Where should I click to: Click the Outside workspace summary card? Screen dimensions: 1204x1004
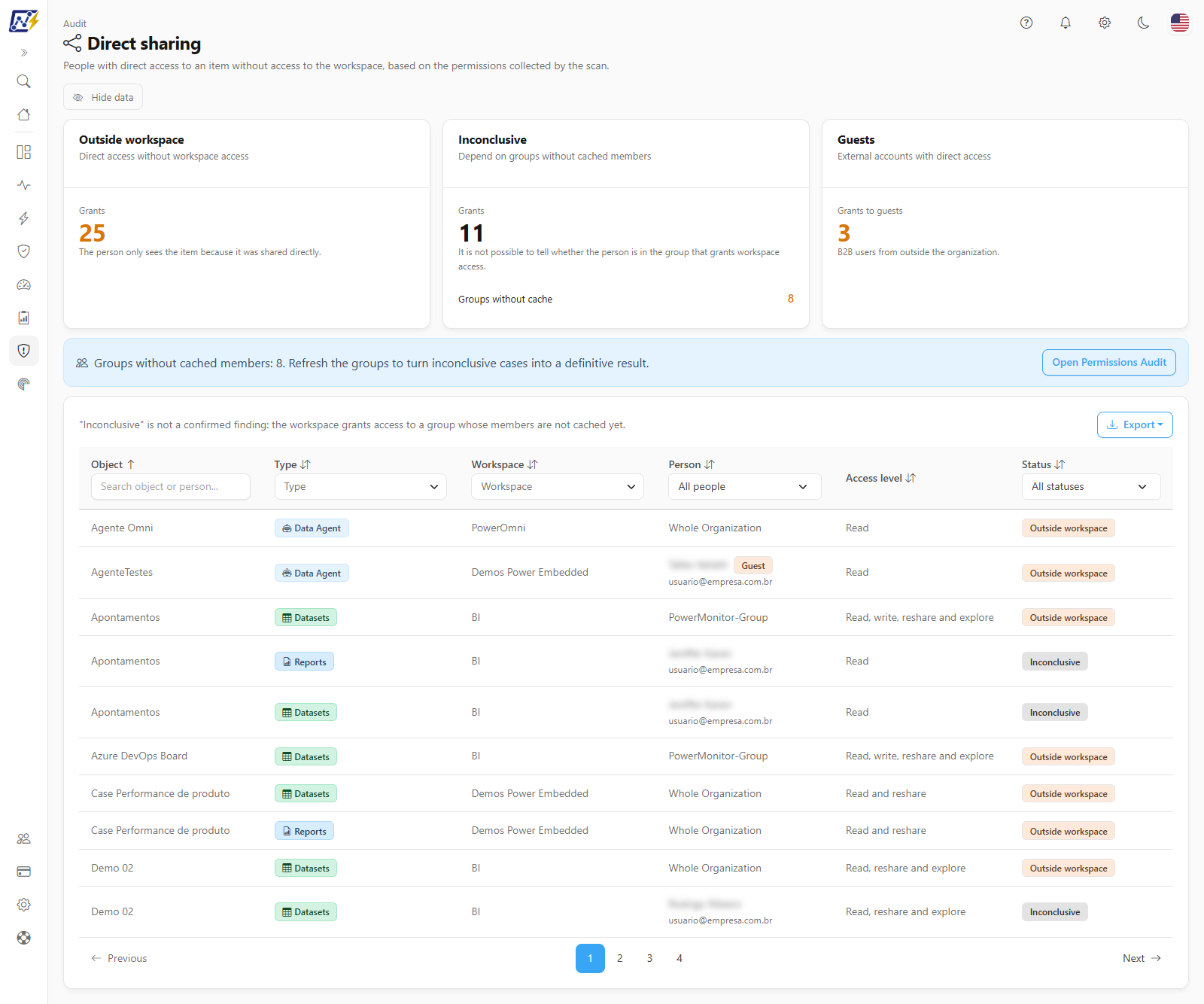(x=247, y=224)
